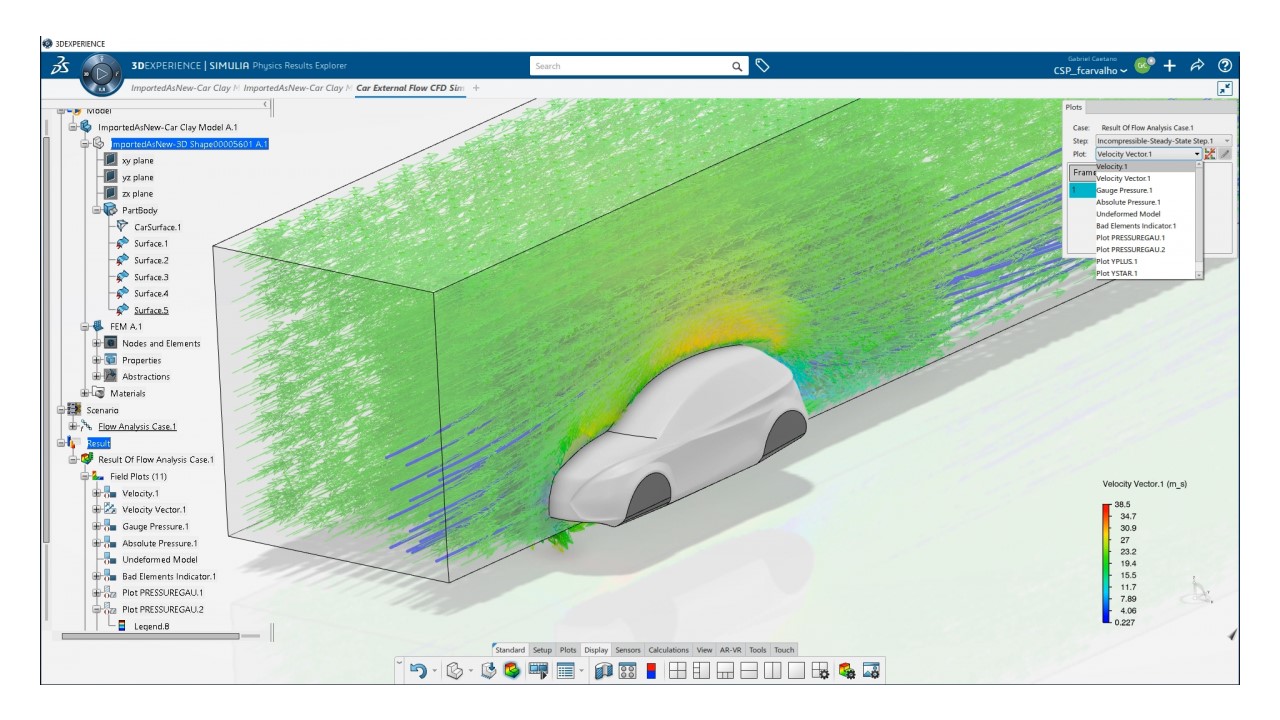Screen dimensions: 1280x720
Task: Select Flow Analysis Case.1 in tree
Action: pyautogui.click(x=137, y=427)
